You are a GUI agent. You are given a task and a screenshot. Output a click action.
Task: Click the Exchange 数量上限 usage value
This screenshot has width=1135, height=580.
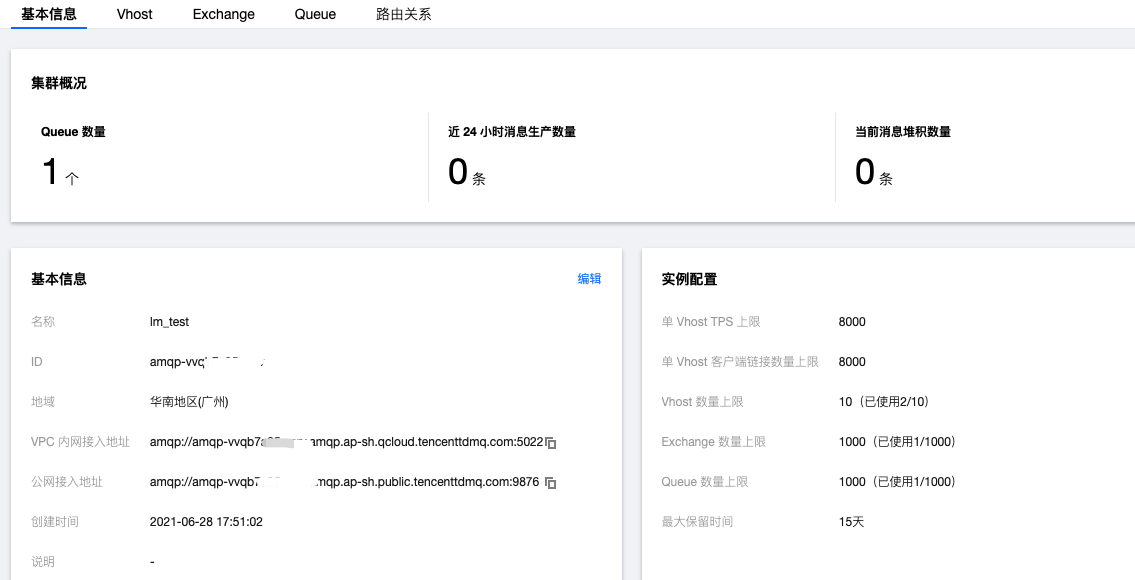pyautogui.click(x=897, y=442)
